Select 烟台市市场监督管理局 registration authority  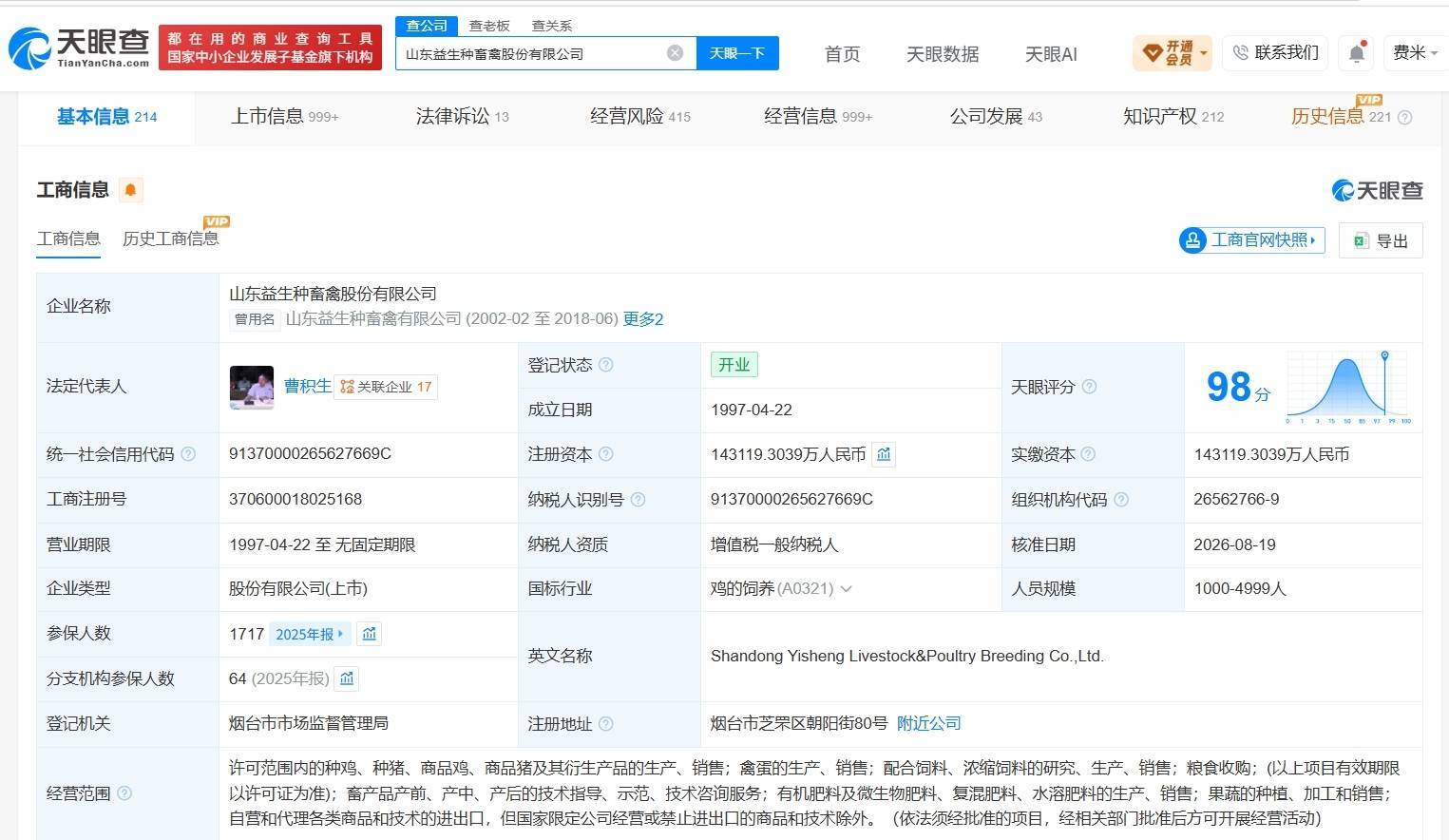(309, 724)
